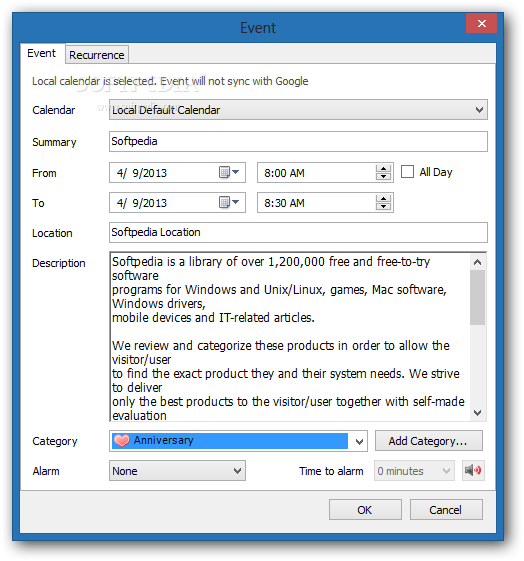Decrease the From time with down spinner
This screenshot has width=524, height=561.
coord(383,176)
